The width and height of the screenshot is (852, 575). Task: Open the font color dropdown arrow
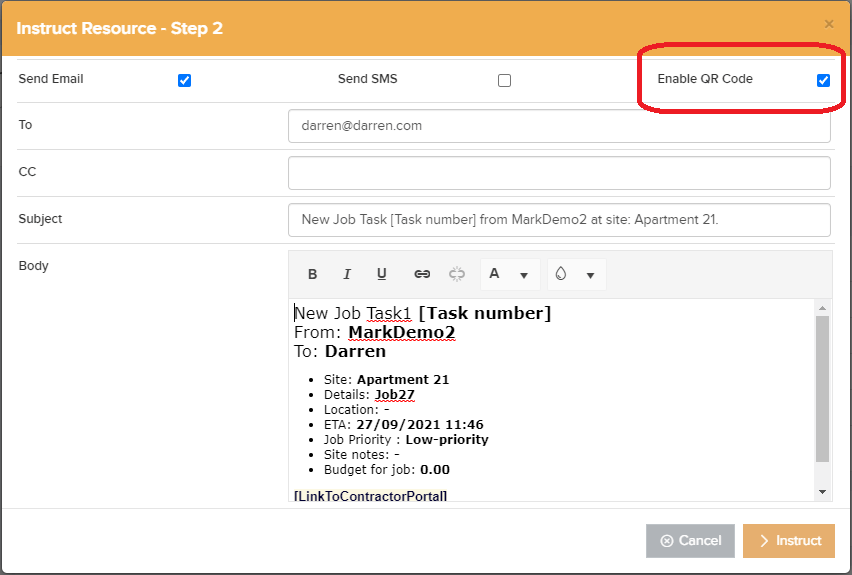tap(524, 275)
